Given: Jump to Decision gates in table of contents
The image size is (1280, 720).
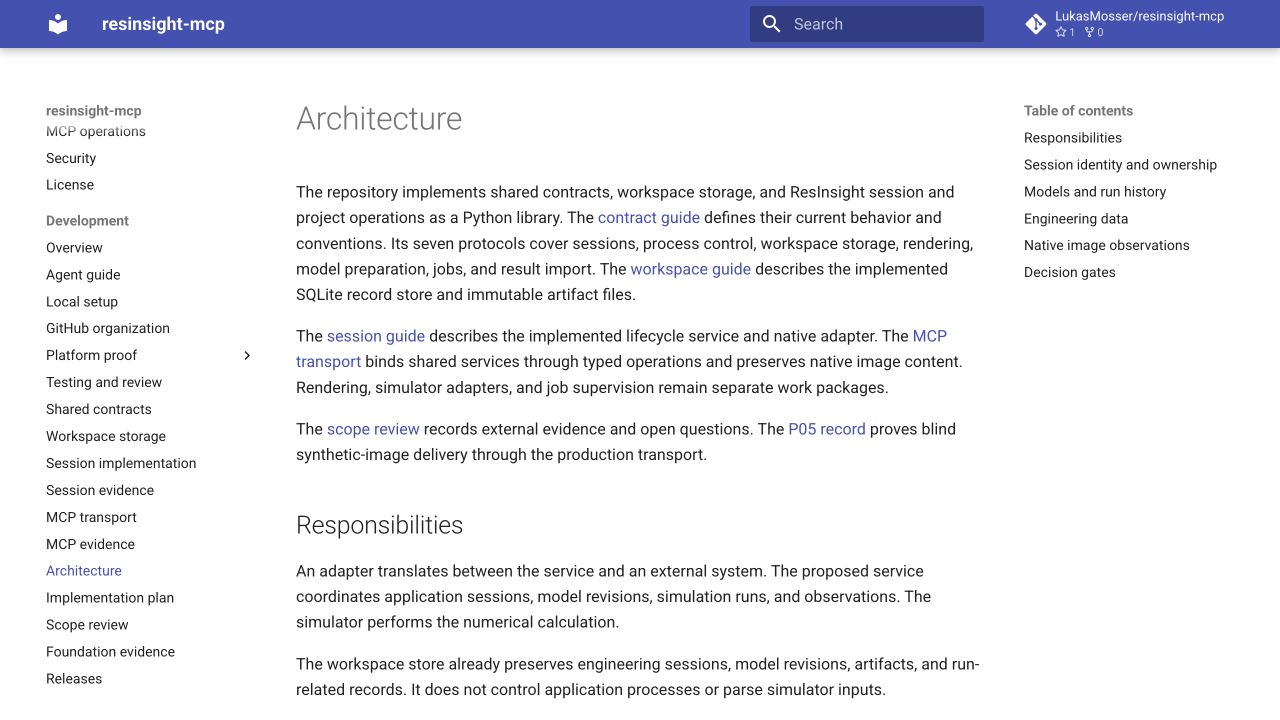Looking at the screenshot, I should (x=1070, y=272).
